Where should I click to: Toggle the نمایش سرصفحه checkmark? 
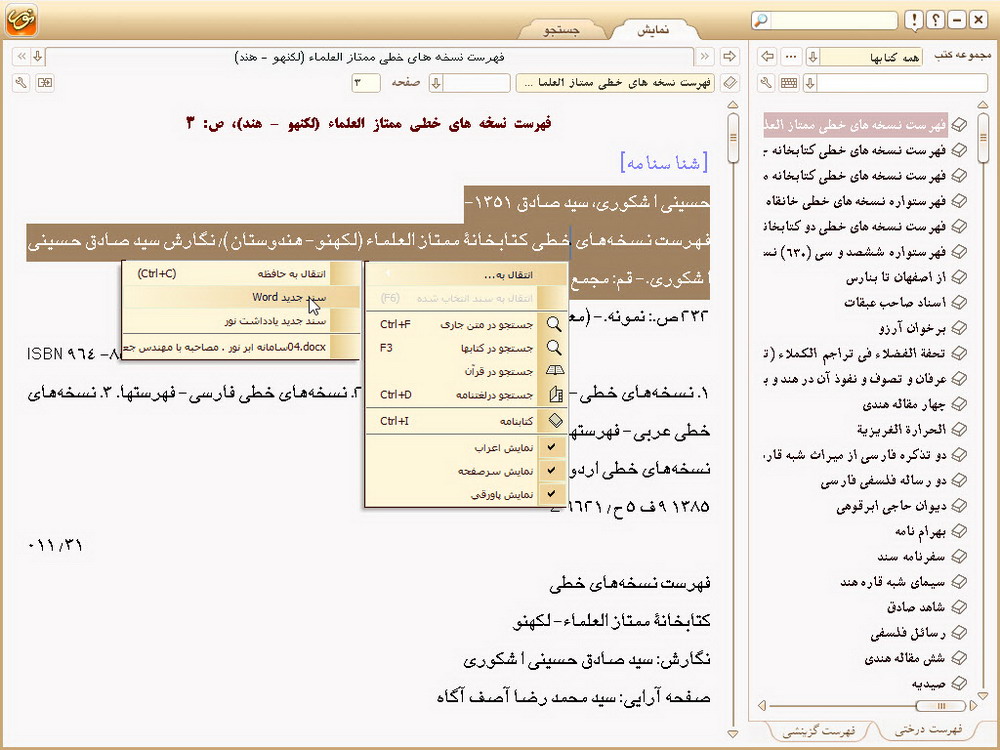click(552, 471)
